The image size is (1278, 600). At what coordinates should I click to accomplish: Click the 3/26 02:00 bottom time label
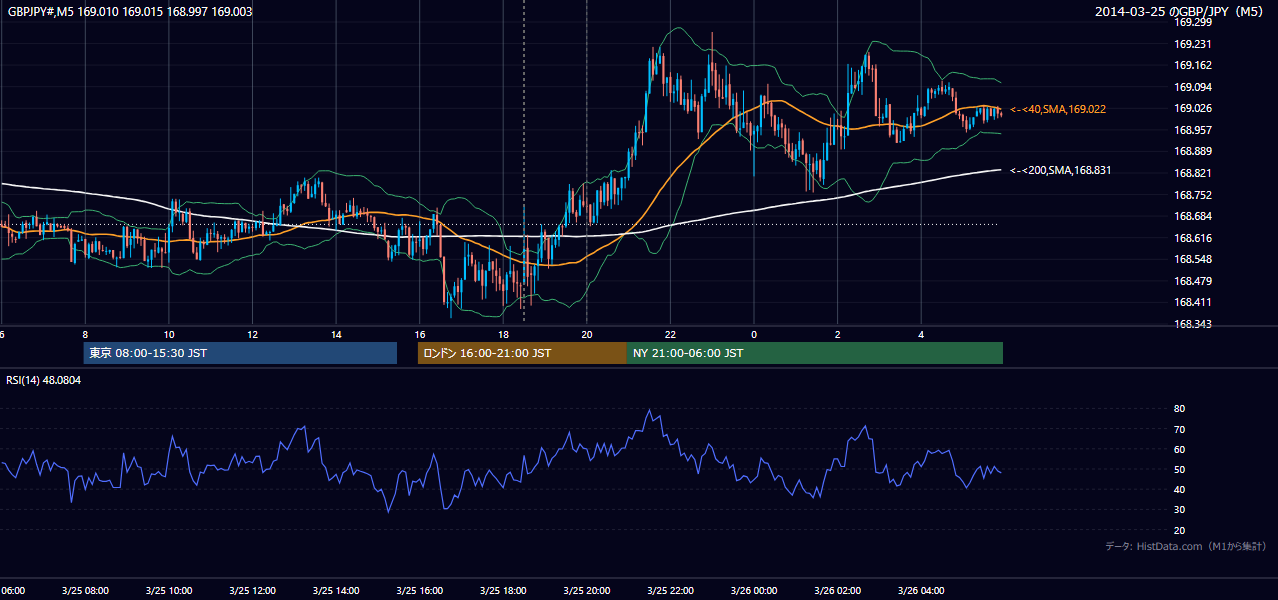click(x=836, y=591)
